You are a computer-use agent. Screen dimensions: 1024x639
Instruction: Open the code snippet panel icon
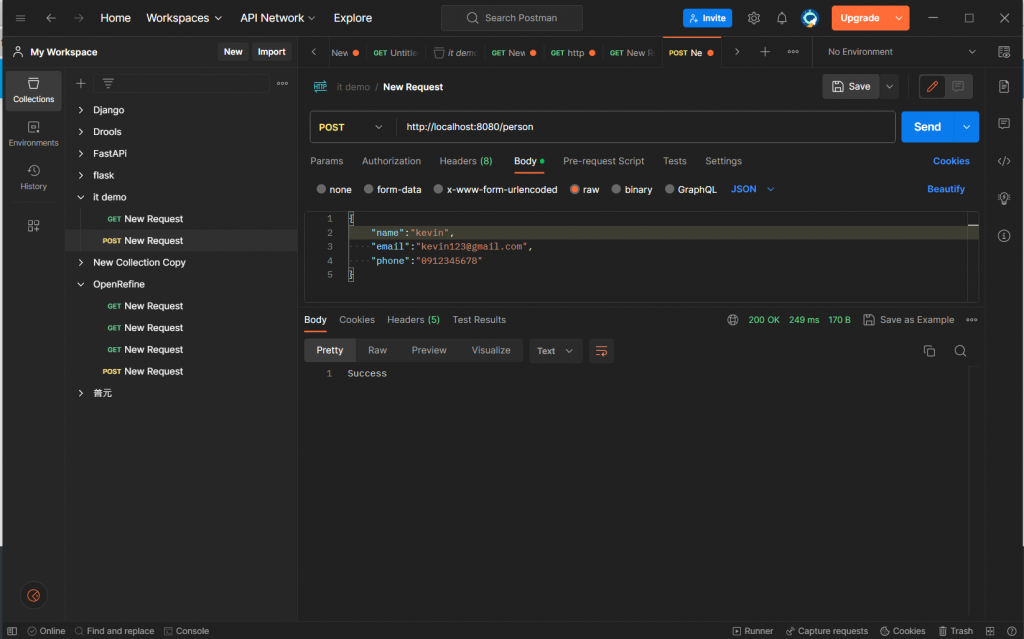(1004, 161)
